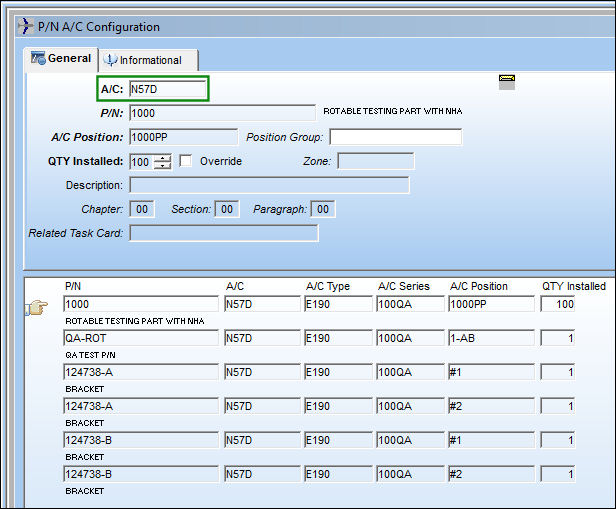Click the yellow note icon
The image size is (616, 509).
point(507,82)
